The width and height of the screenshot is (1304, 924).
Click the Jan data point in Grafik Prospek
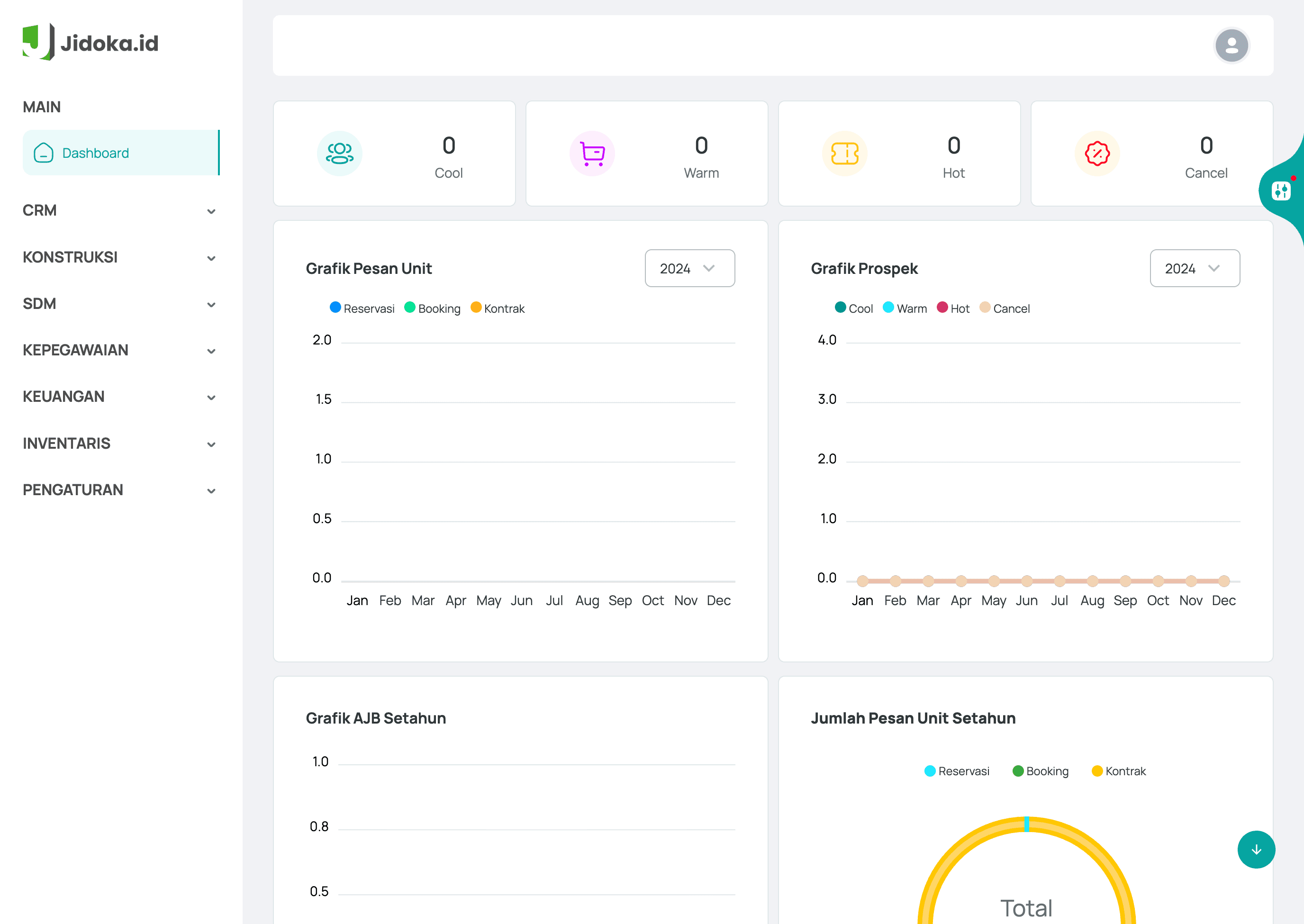tap(862, 581)
